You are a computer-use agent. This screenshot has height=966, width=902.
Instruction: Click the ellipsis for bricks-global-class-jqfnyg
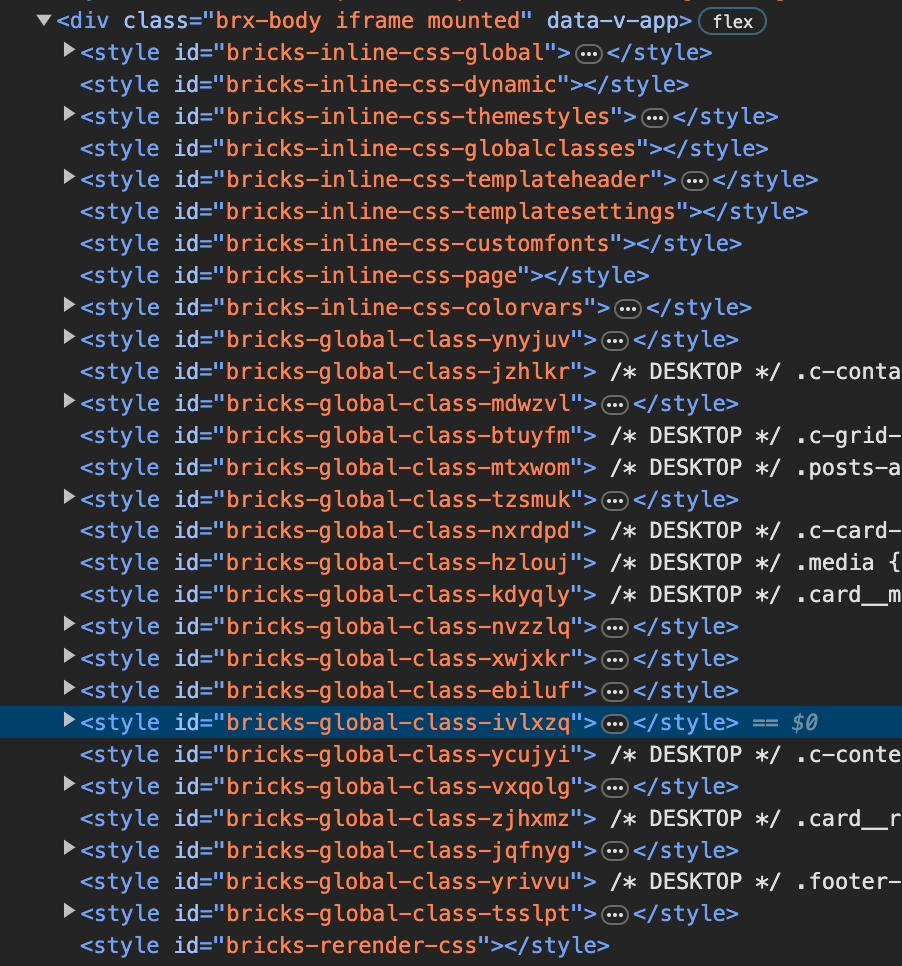coord(614,850)
